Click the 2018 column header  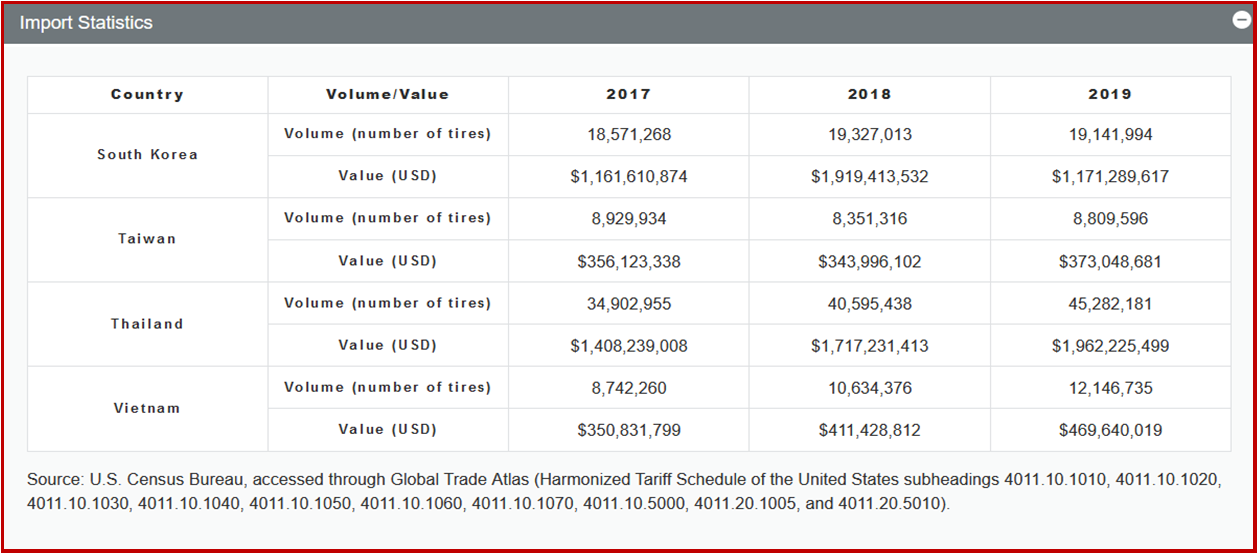[869, 95]
